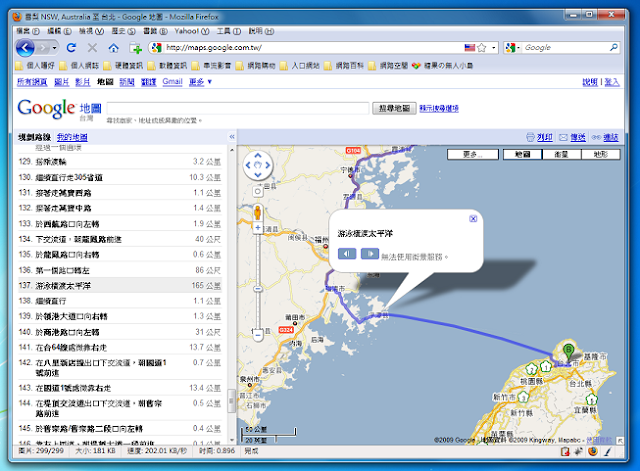Switch to the 地圖 map view
Image resolution: width=640 pixels, height=471 pixels.
tap(522, 154)
